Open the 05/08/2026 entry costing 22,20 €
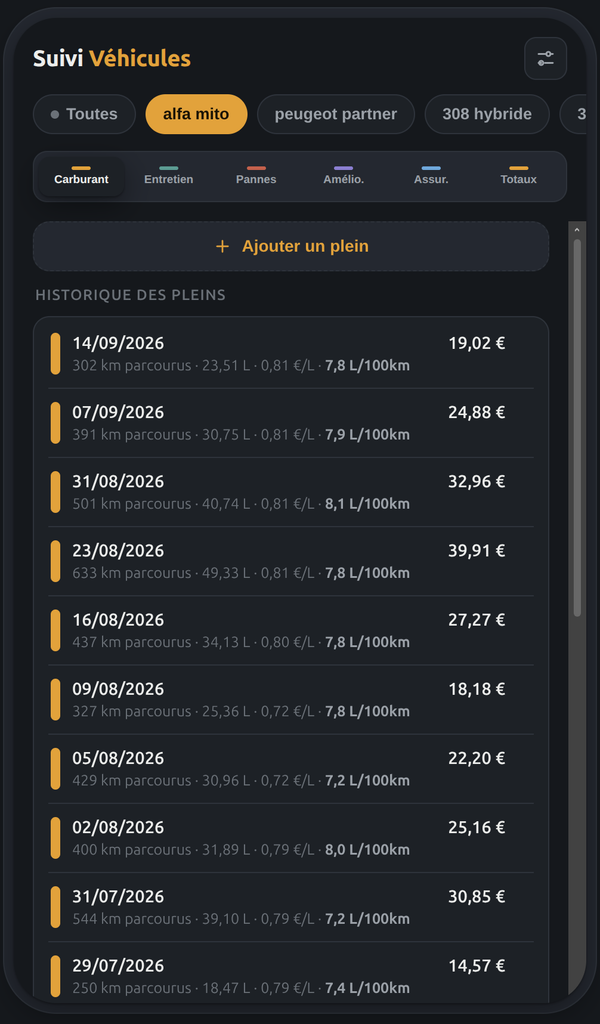The image size is (600, 1024). (x=291, y=769)
